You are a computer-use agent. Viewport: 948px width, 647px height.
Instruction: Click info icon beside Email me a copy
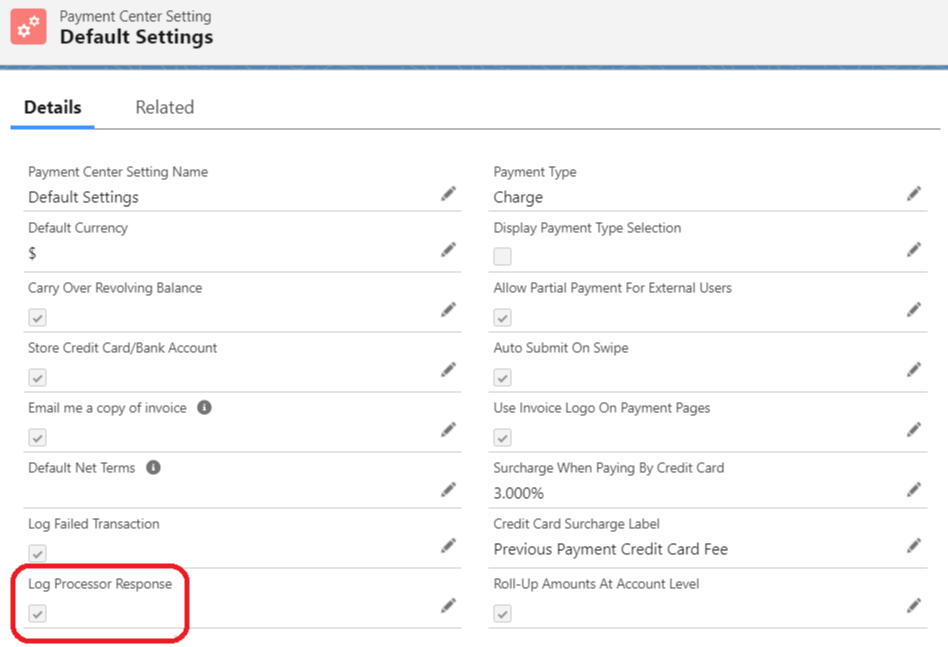204,408
